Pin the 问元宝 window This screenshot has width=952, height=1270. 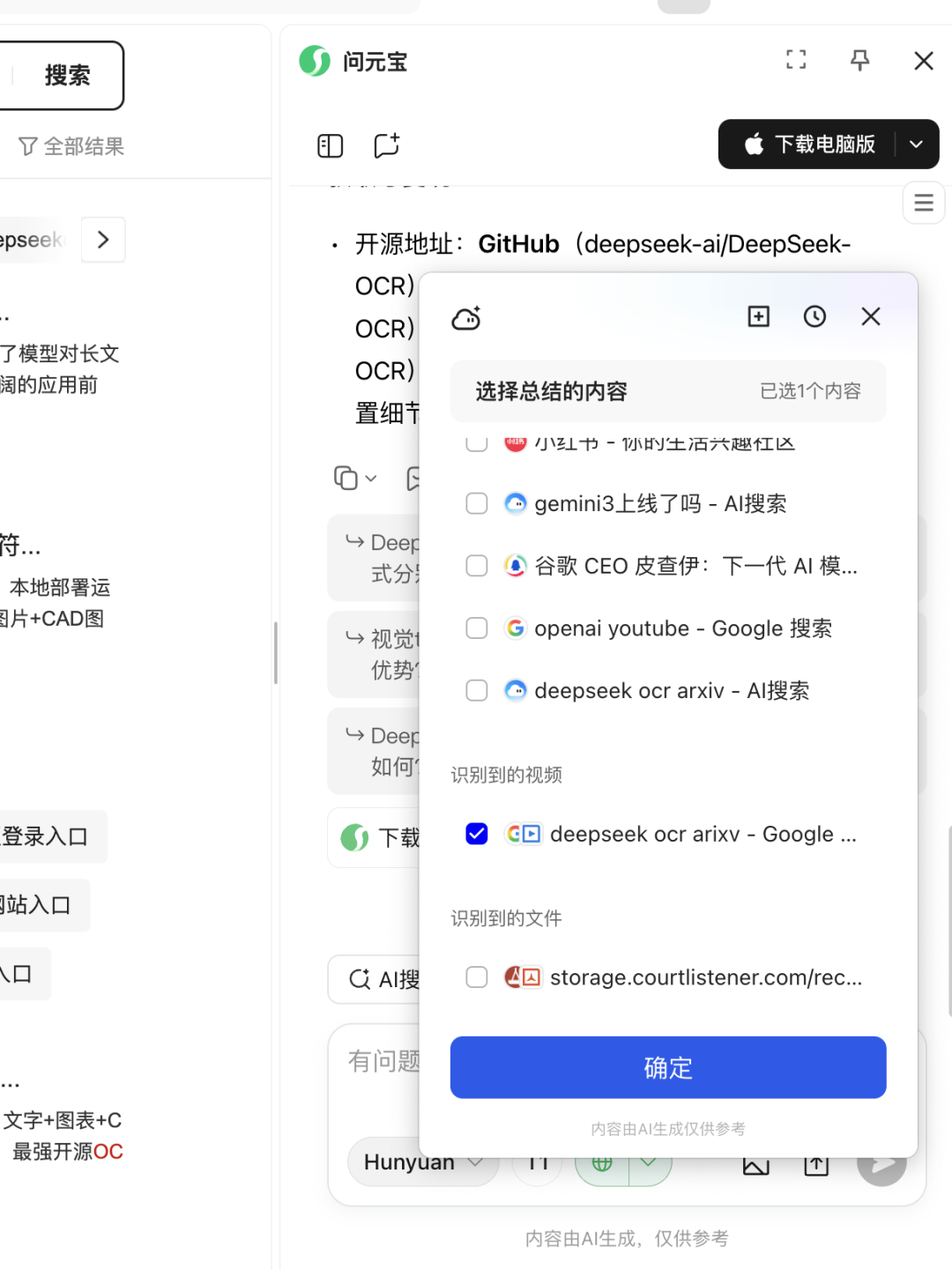(x=859, y=60)
